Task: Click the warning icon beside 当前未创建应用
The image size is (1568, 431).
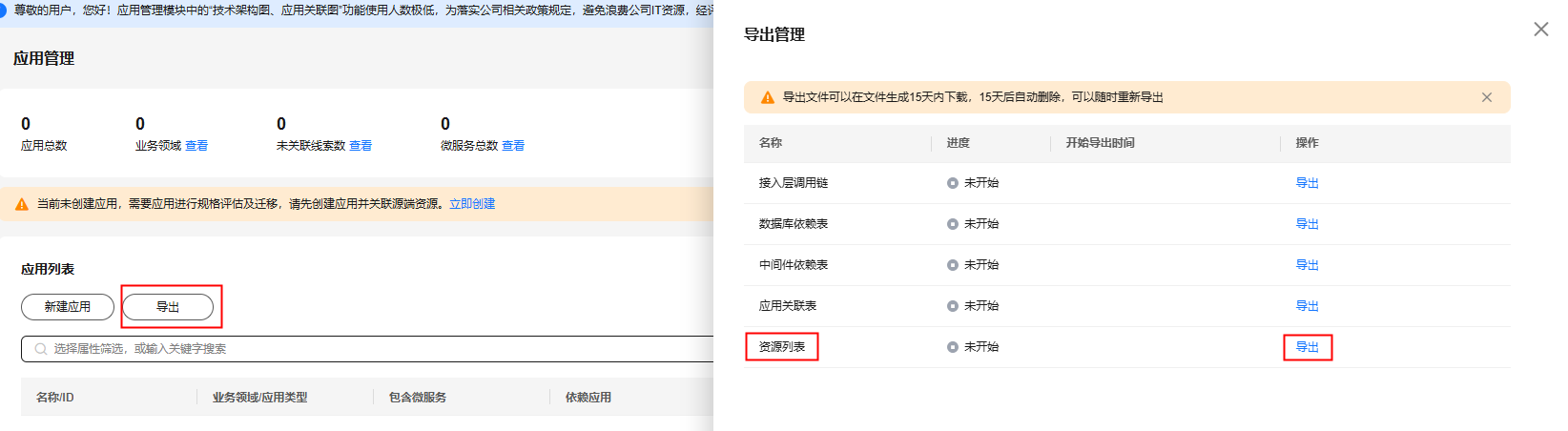Action: [x=22, y=204]
